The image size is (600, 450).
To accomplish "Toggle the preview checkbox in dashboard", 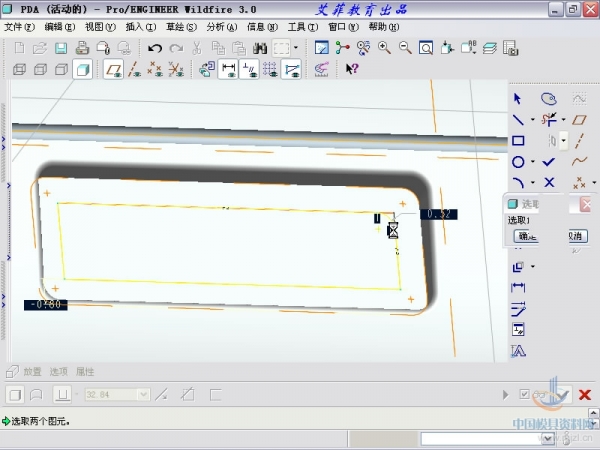I will point(525,395).
